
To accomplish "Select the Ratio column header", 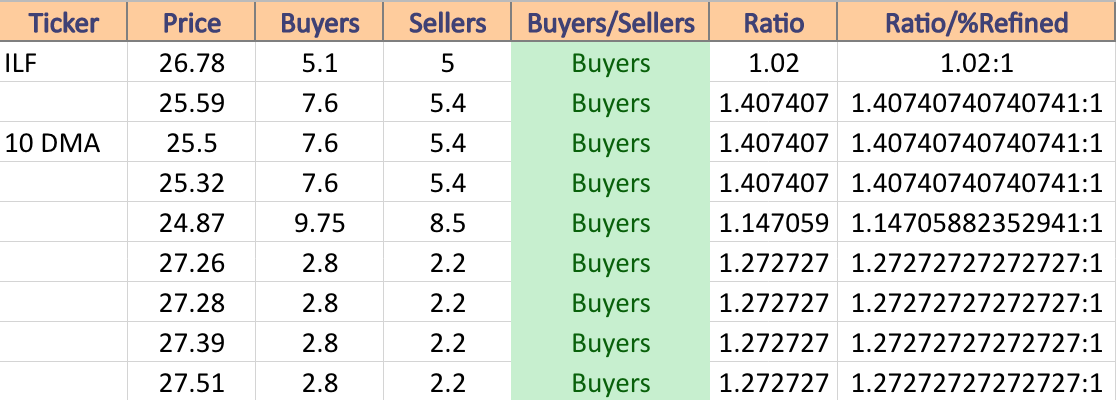I will pos(774,21).
